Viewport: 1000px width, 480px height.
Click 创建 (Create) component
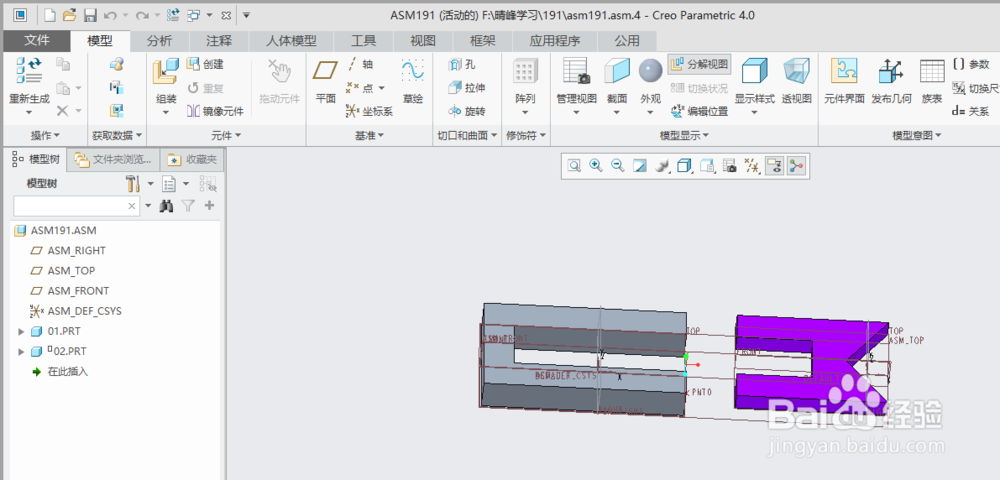click(x=205, y=64)
